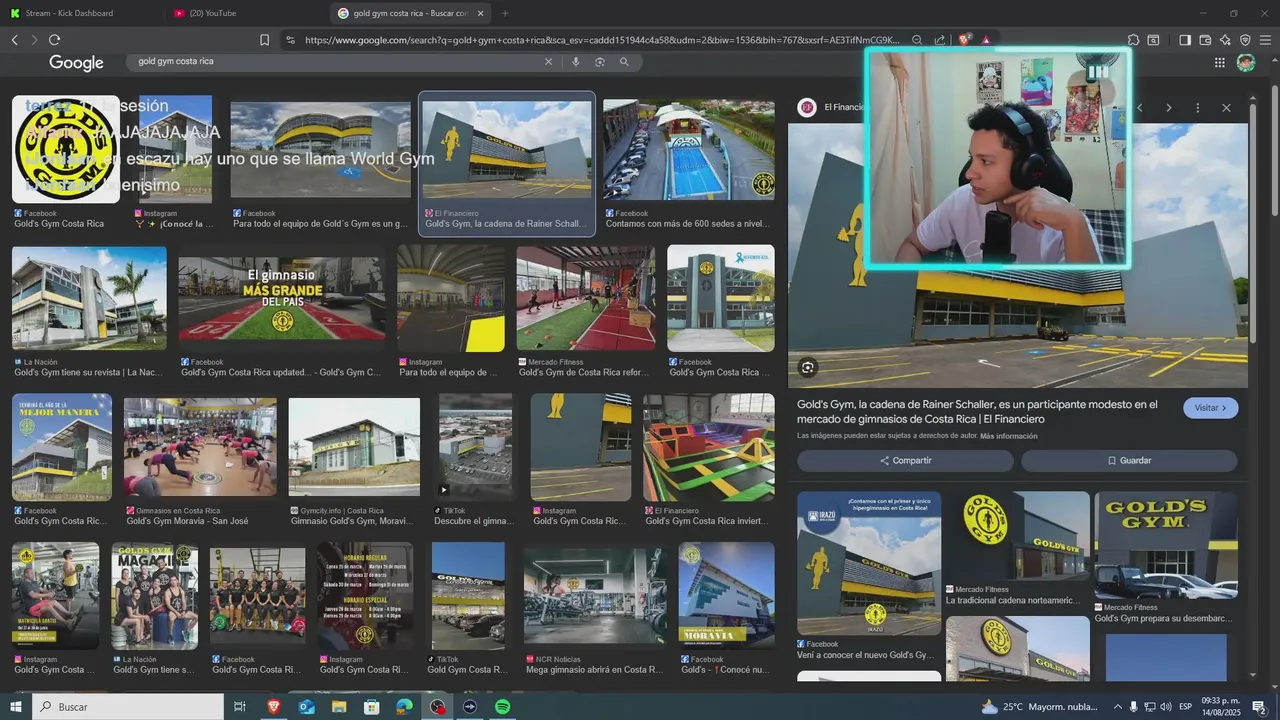The image size is (1280, 720).
Task: Open related 'Vení a conocer el nuevo Gold's Gy...' image
Action: [x=869, y=563]
